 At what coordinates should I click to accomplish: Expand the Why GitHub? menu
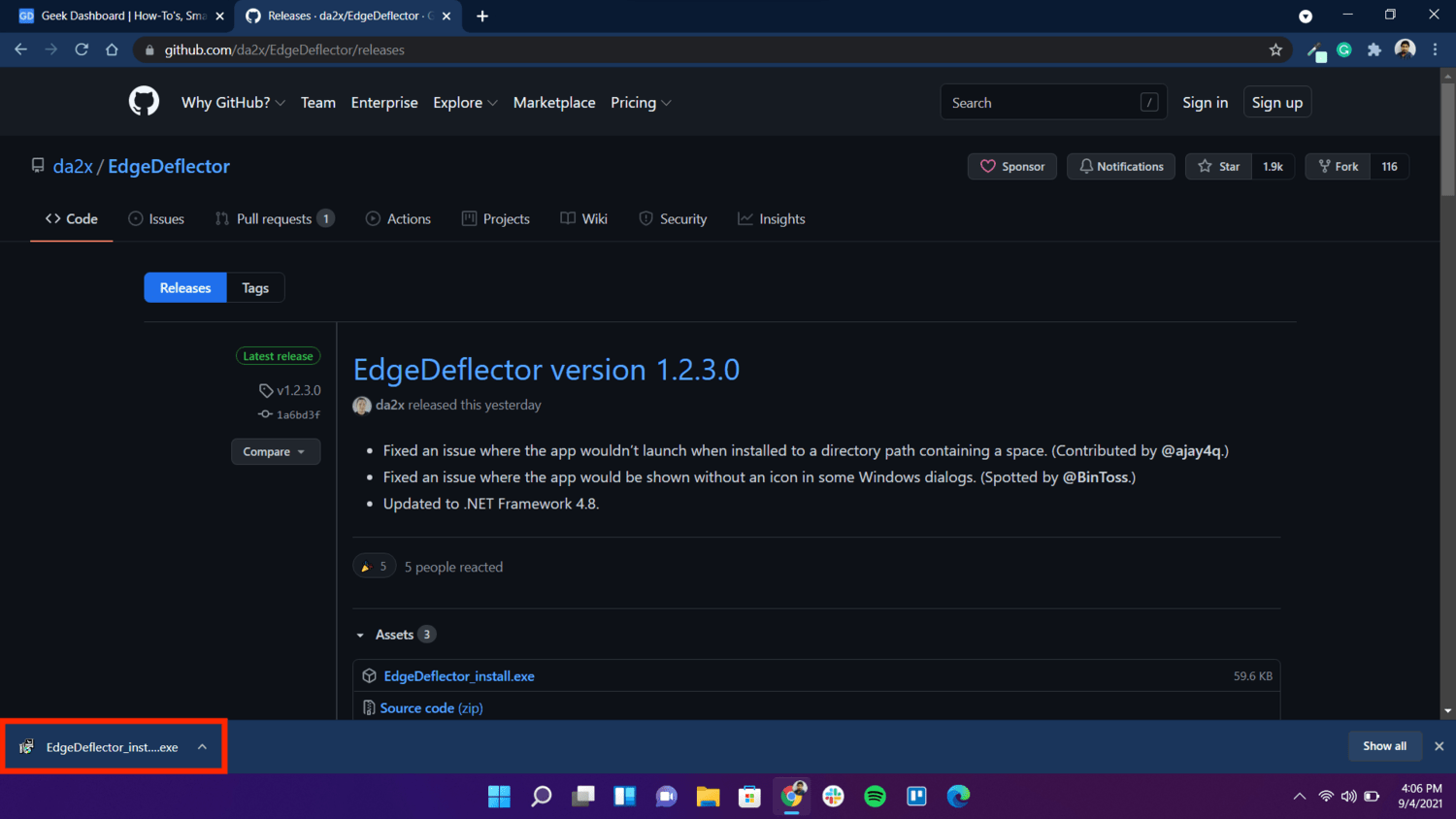pyautogui.click(x=233, y=102)
